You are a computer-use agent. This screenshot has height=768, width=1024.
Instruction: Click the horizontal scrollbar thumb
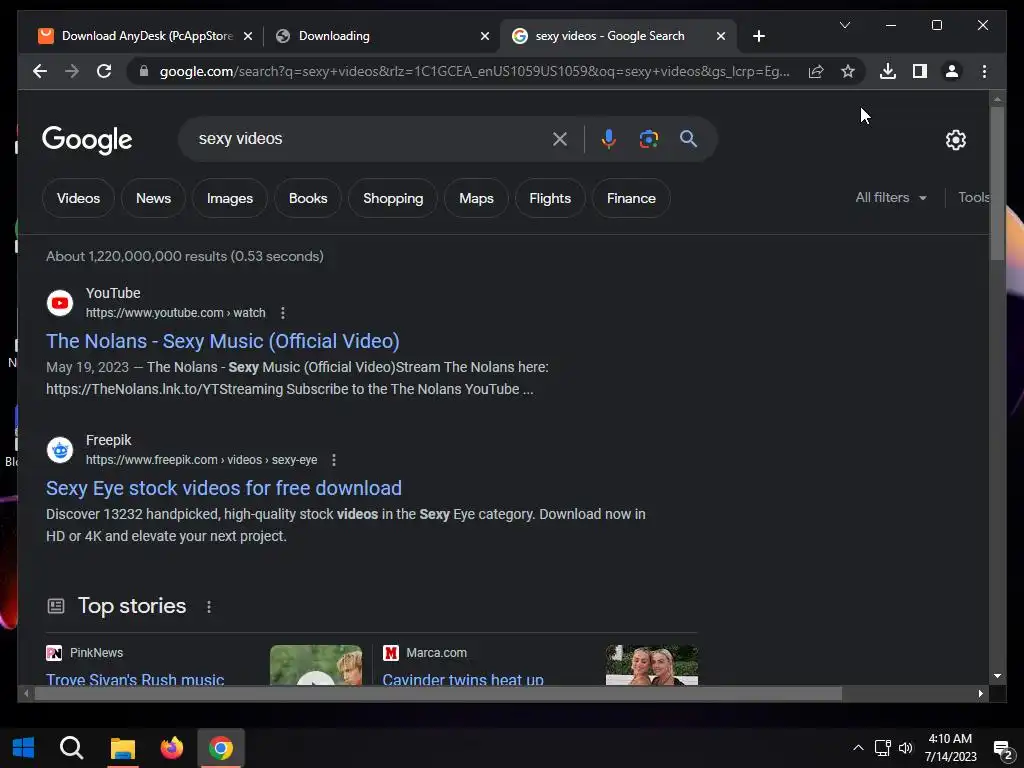[438, 694]
